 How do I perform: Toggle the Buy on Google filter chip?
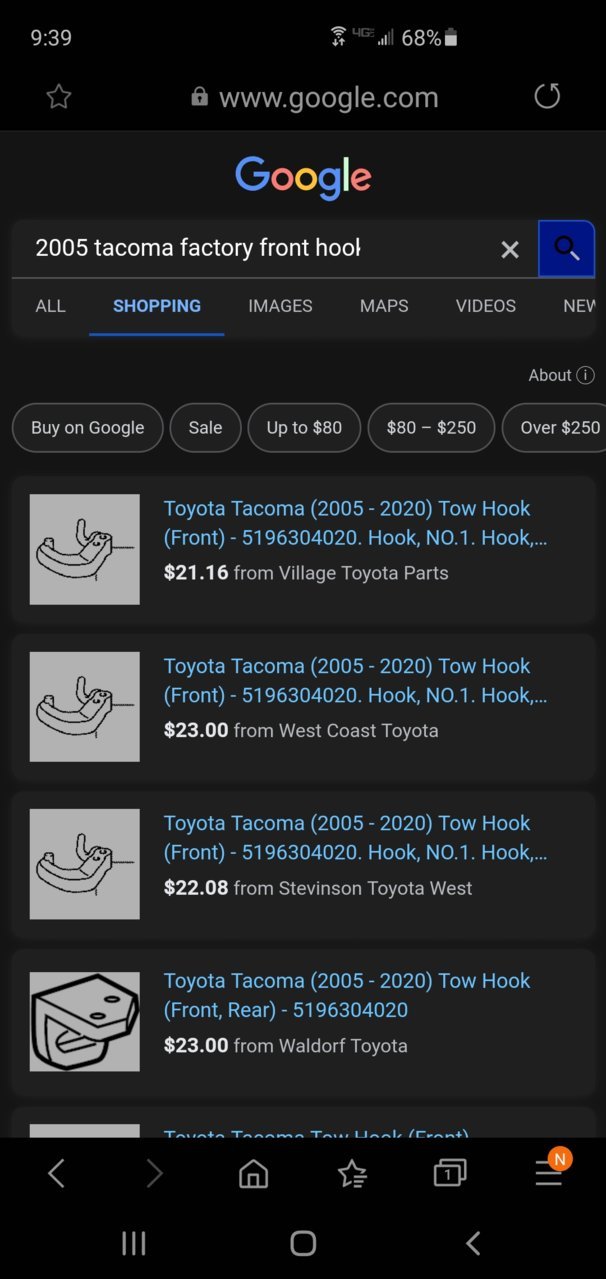coord(87,428)
